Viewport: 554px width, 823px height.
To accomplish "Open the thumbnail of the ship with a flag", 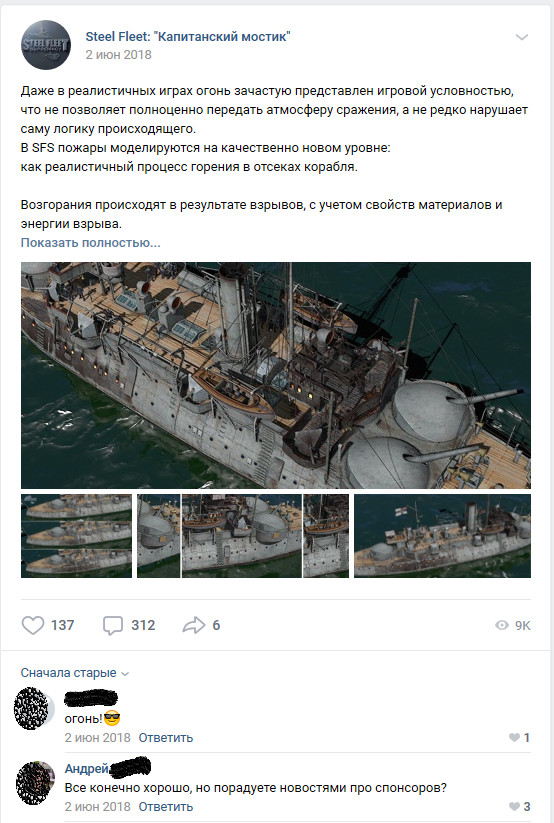I will tap(442, 536).
